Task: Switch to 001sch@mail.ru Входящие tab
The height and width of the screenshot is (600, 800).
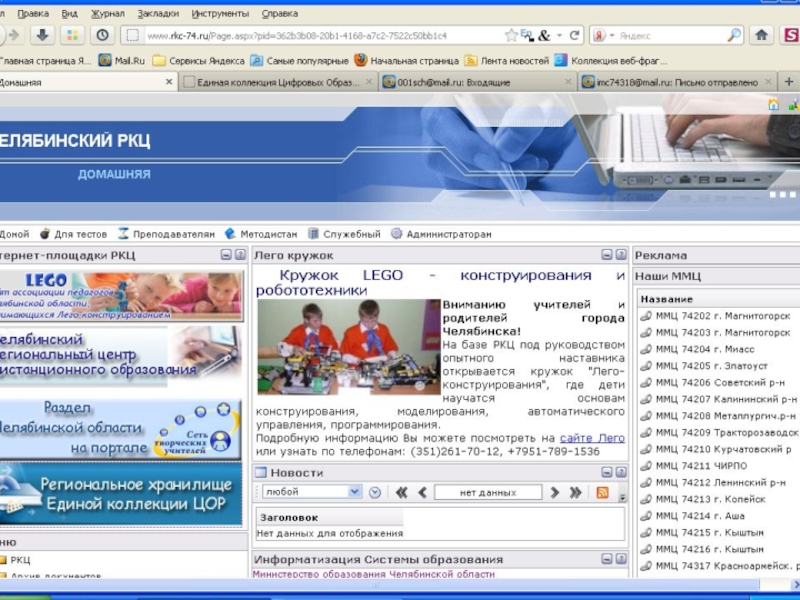Action: click(x=478, y=82)
